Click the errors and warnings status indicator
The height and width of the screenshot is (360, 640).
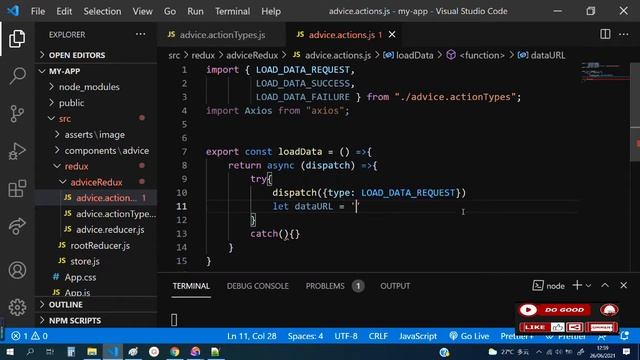pyautogui.click(x=29, y=336)
